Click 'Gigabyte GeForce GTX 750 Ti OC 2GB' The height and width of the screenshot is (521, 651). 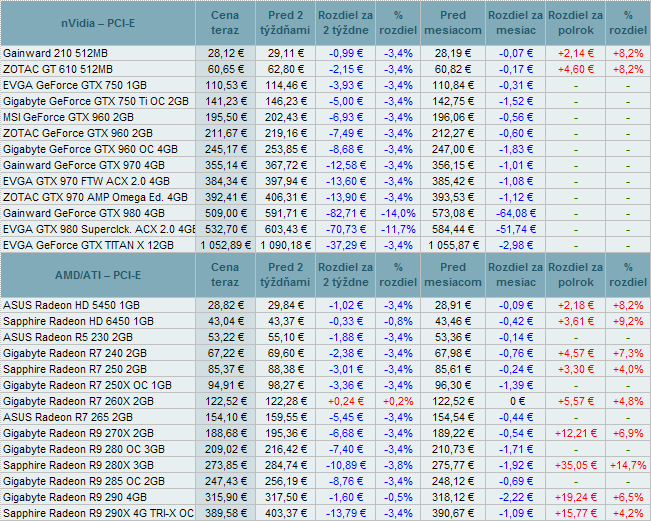pyautogui.click(x=96, y=101)
